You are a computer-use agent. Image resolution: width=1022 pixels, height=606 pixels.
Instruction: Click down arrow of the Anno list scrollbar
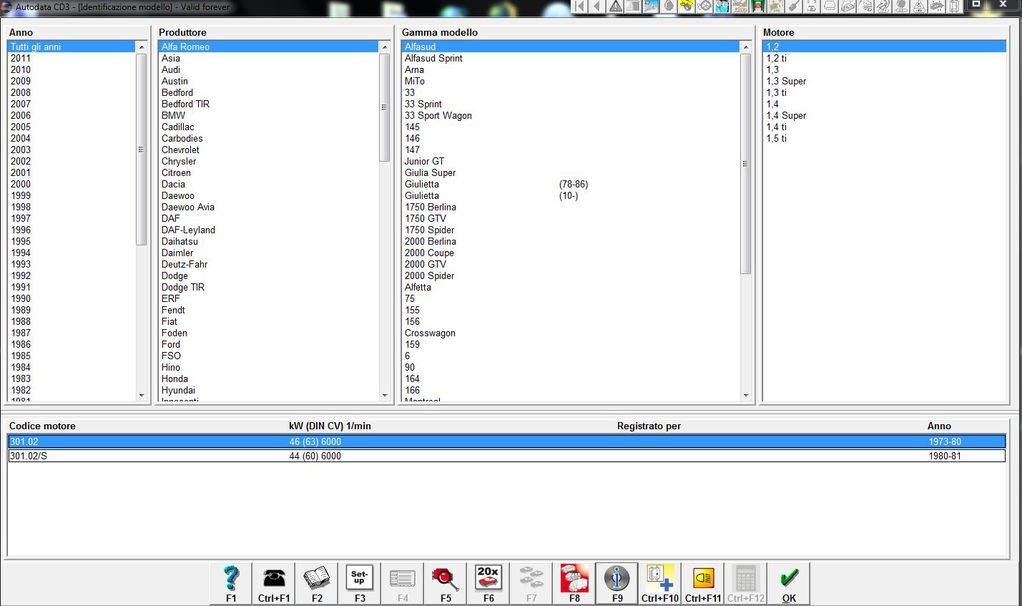click(x=142, y=396)
